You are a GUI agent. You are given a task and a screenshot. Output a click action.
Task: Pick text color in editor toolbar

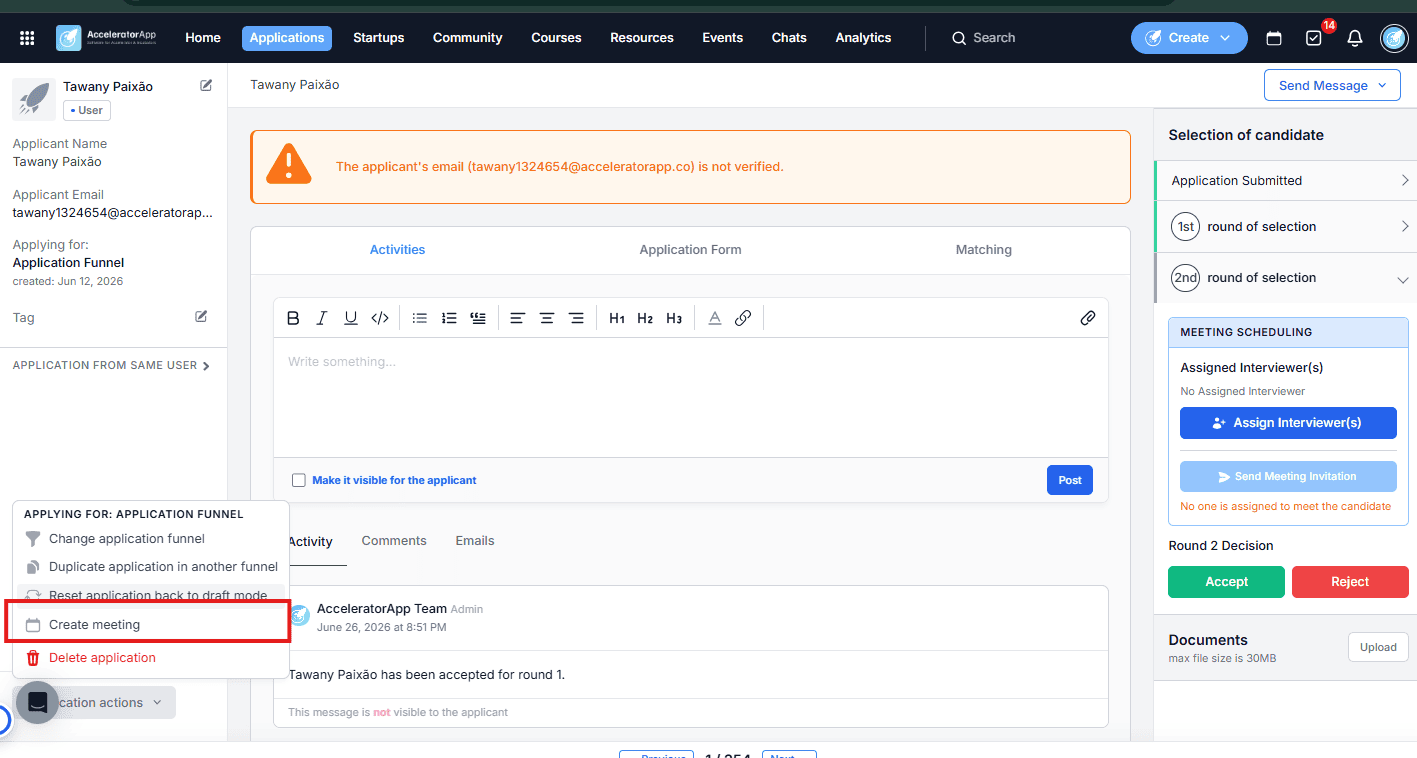coord(714,318)
